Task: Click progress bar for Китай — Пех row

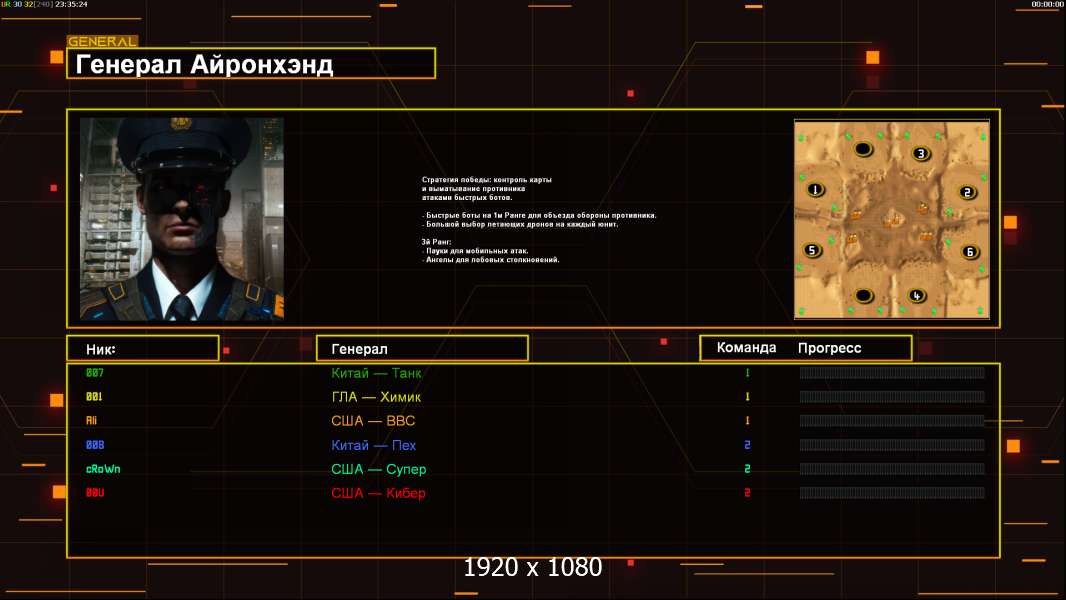Action: (x=892, y=444)
